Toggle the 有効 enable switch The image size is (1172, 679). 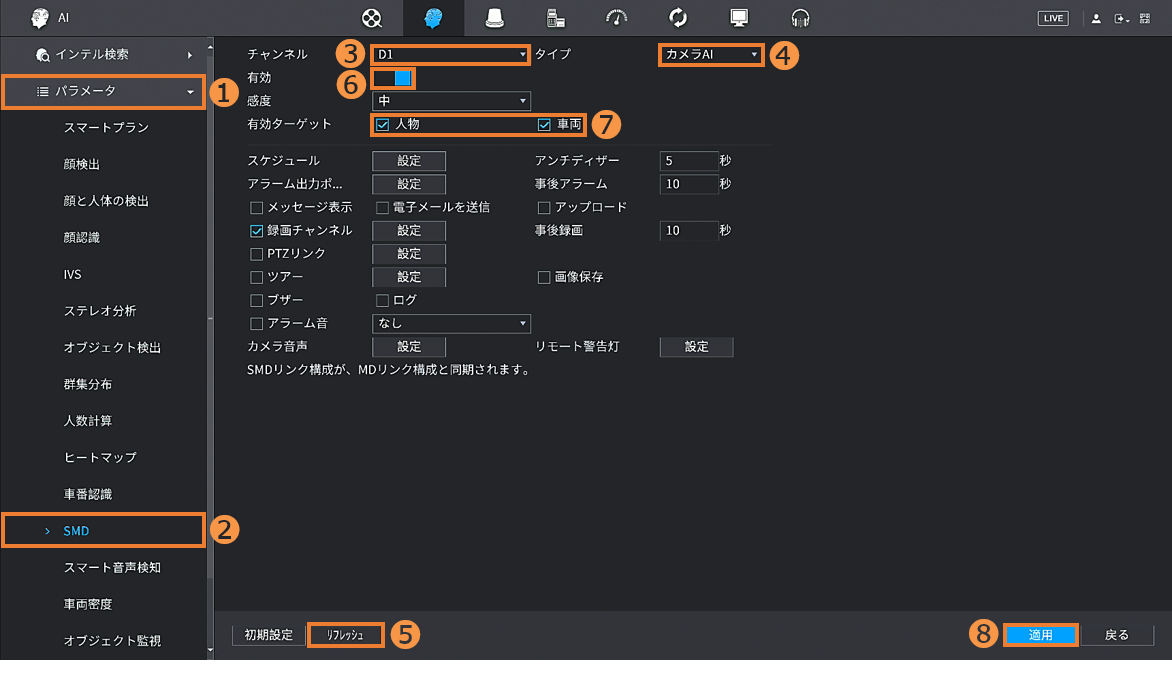pyautogui.click(x=392, y=78)
